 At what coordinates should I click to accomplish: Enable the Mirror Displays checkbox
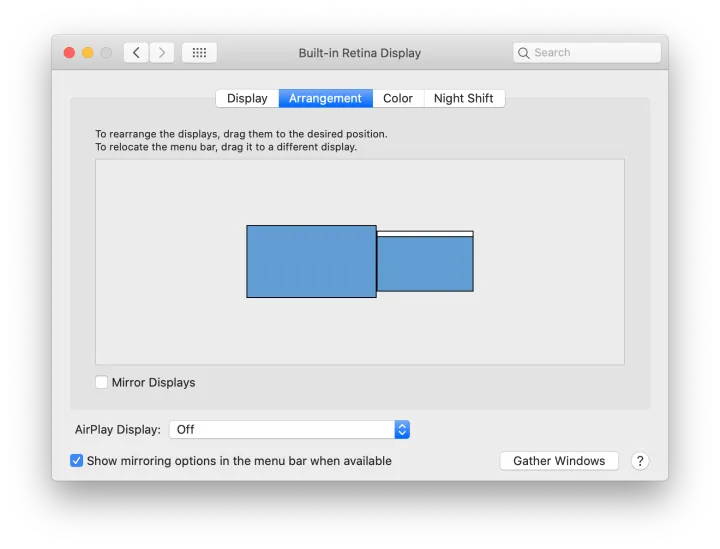tap(102, 382)
